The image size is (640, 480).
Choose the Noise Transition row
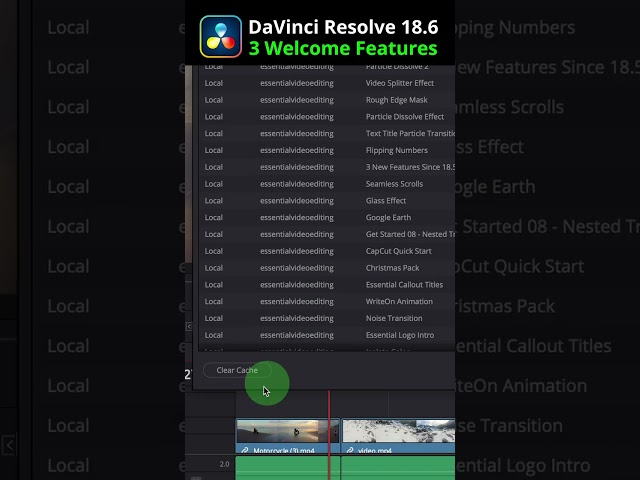pyautogui.click(x=327, y=318)
